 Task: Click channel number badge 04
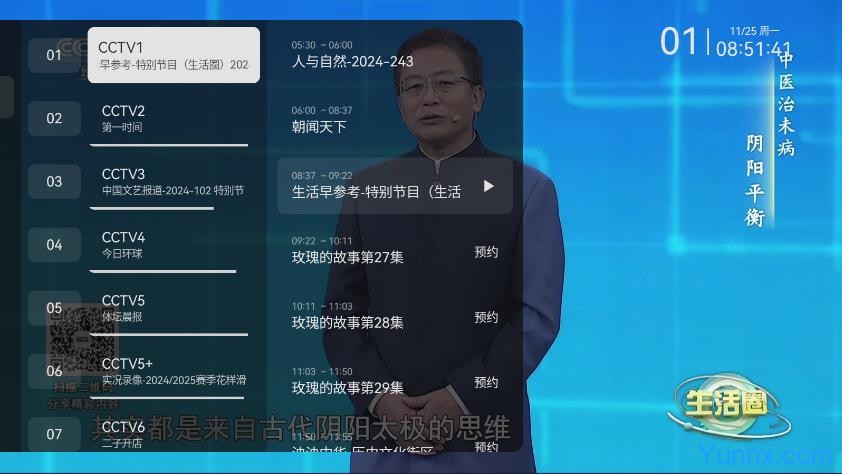[54, 245]
